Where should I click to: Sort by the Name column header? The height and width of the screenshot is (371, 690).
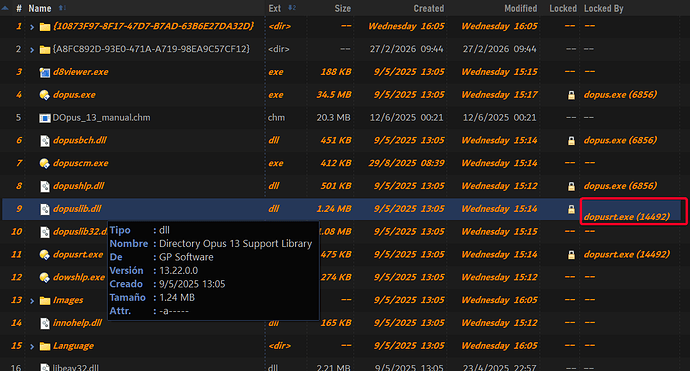tap(40, 8)
